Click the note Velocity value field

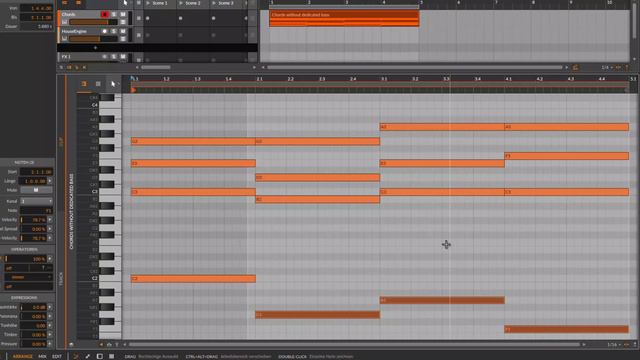(x=34, y=220)
